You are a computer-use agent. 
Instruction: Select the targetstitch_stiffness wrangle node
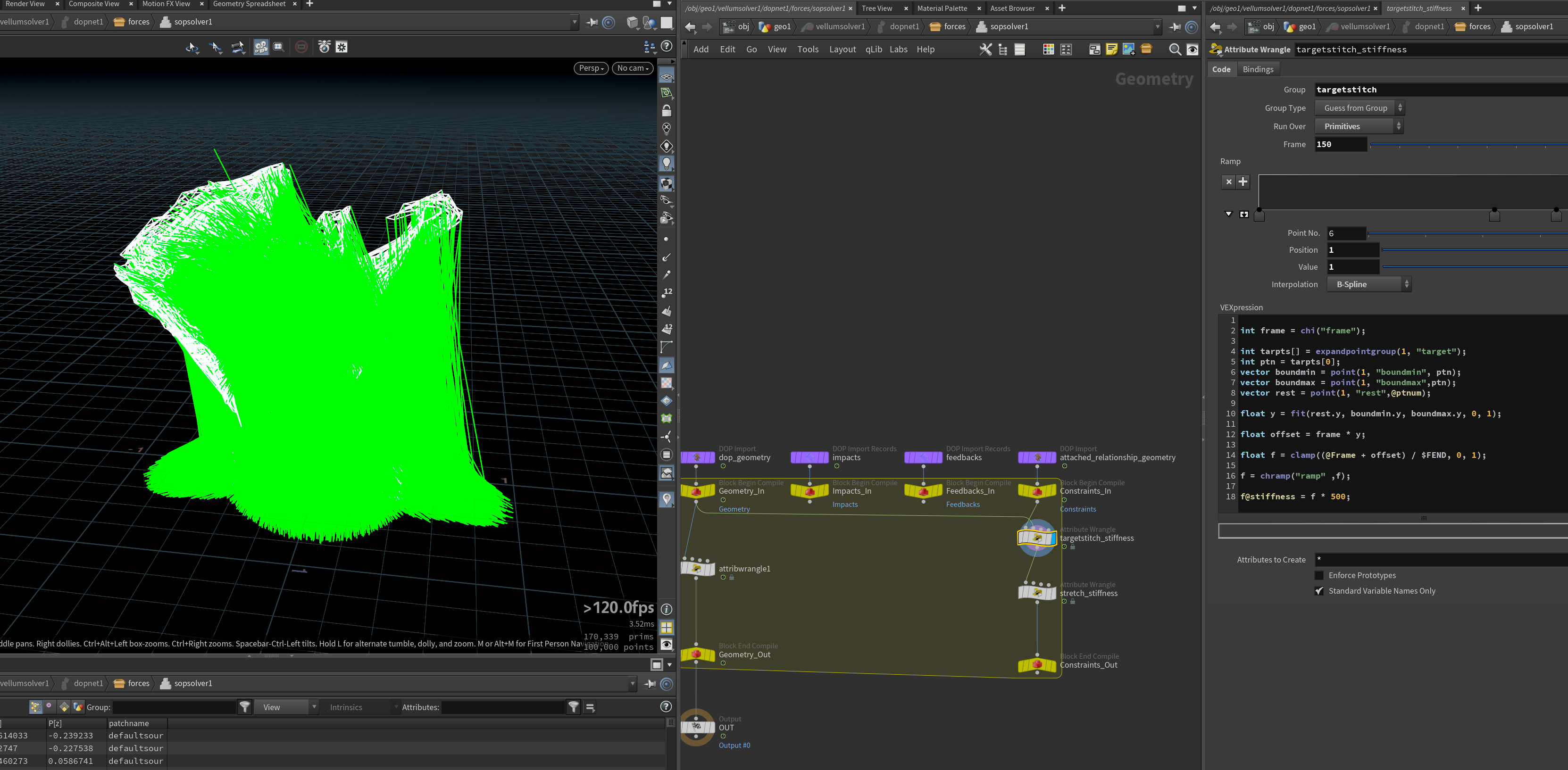pos(1037,538)
